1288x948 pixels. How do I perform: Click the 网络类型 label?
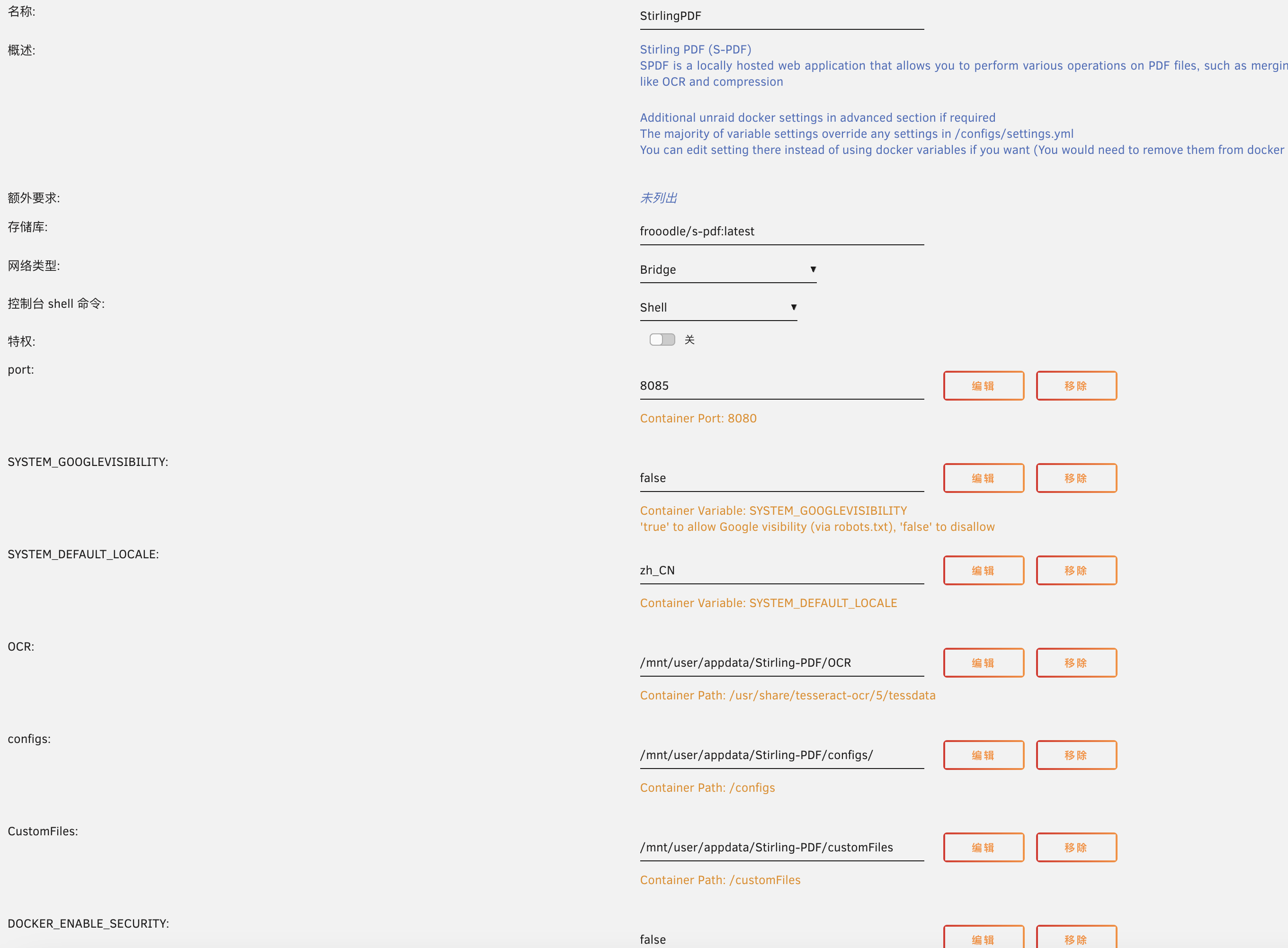[x=34, y=266]
